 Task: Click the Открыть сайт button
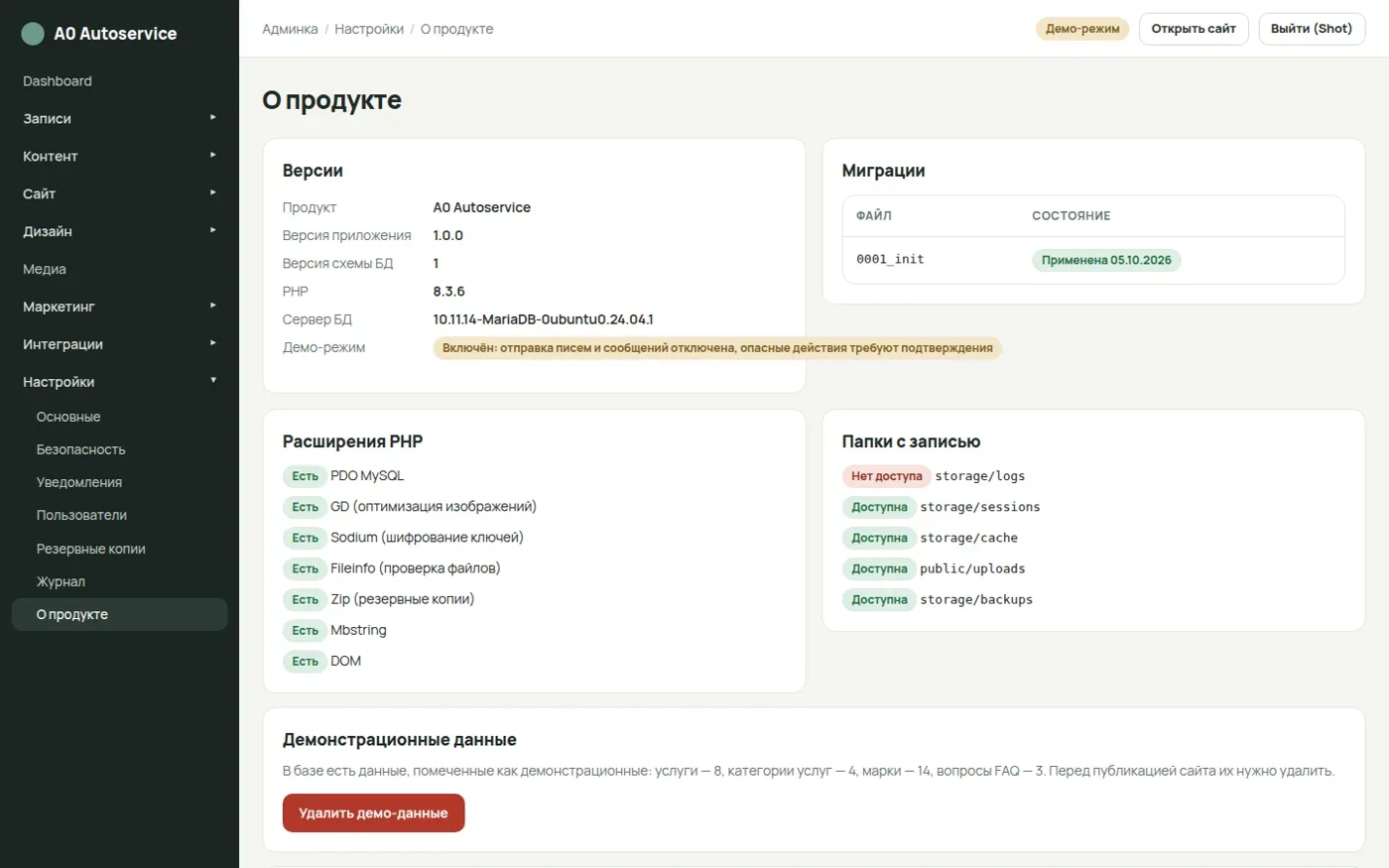(x=1194, y=29)
